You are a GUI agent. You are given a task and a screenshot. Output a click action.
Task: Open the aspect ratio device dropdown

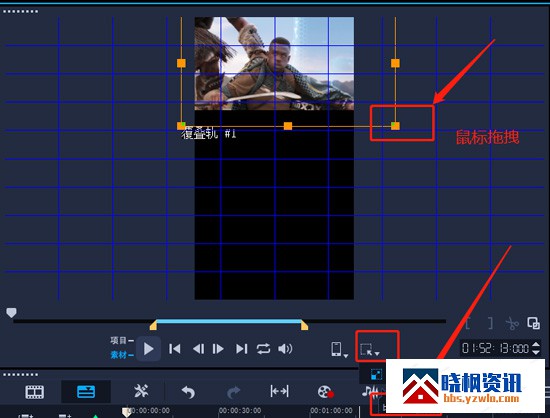(x=339, y=349)
